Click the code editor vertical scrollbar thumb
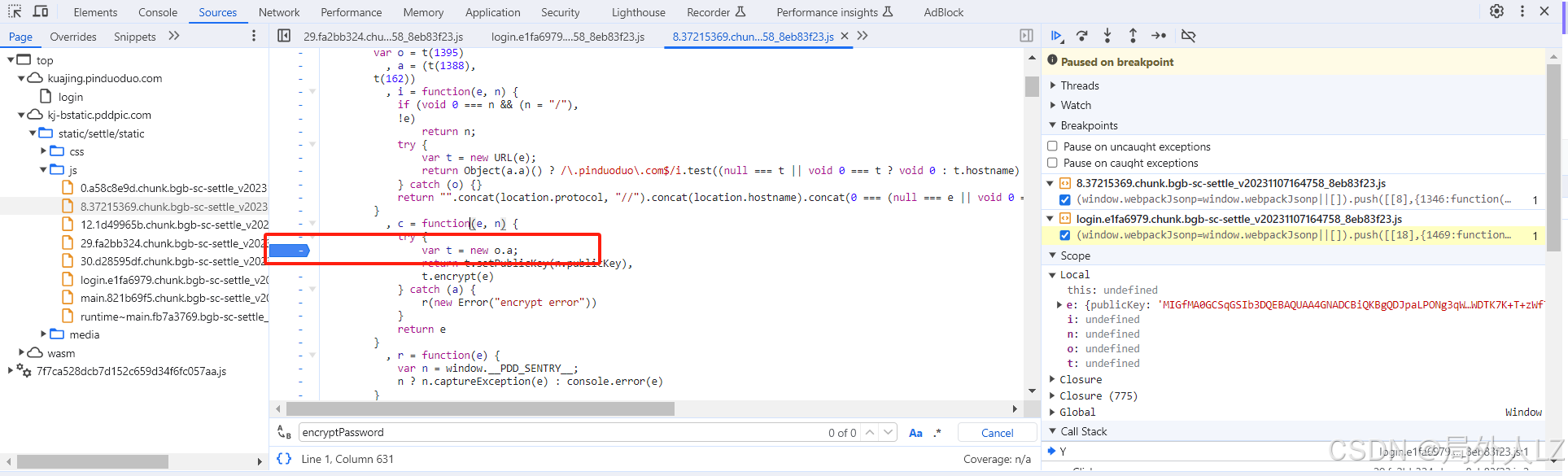 1032,86
